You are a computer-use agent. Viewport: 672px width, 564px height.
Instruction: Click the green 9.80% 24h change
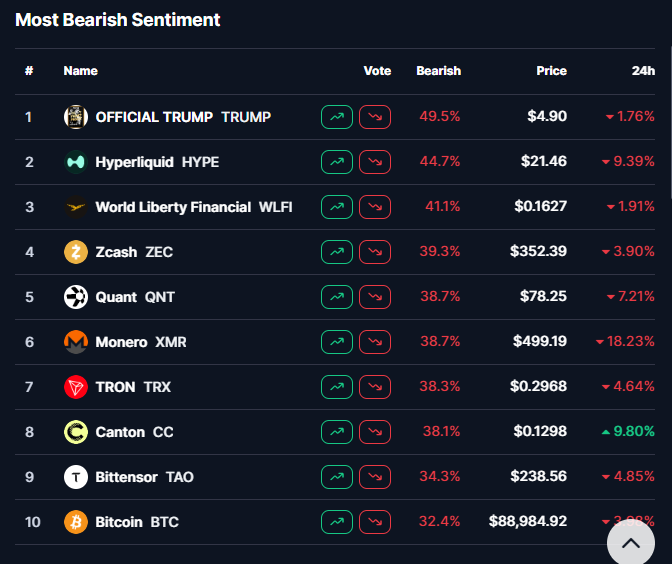click(x=628, y=431)
